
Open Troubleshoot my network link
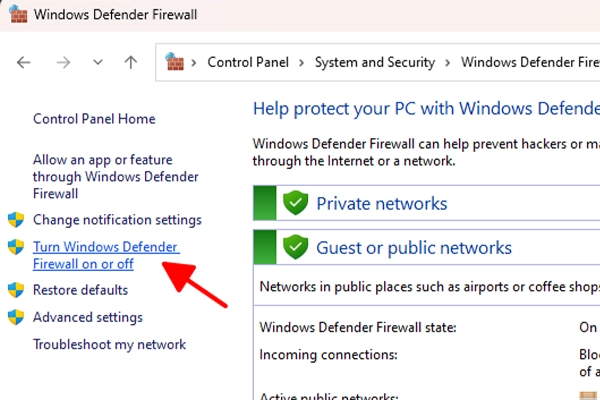tap(109, 344)
